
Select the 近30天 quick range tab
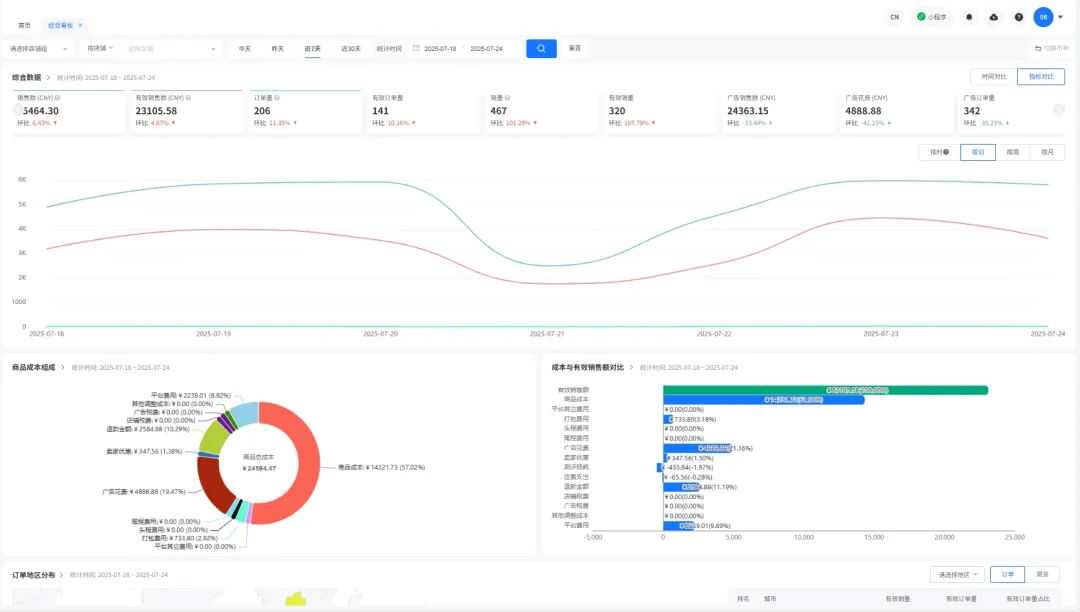coord(350,48)
